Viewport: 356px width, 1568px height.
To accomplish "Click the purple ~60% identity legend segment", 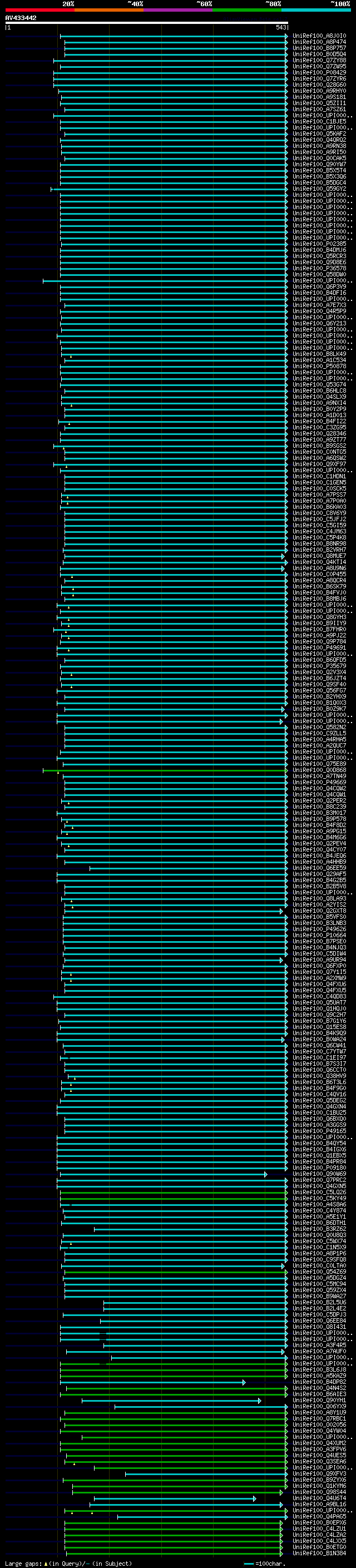I will [x=177, y=10].
